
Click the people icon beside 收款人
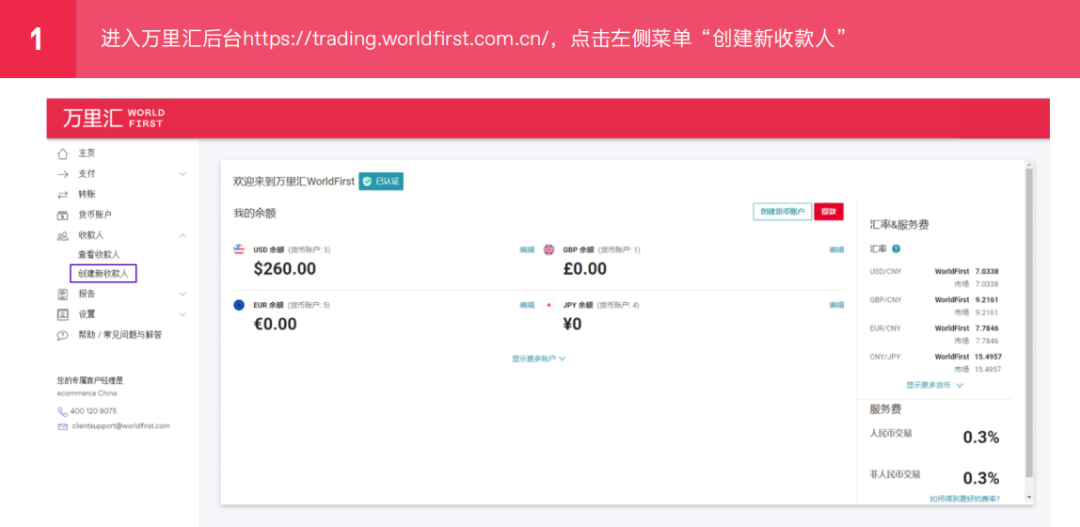pyautogui.click(x=63, y=236)
